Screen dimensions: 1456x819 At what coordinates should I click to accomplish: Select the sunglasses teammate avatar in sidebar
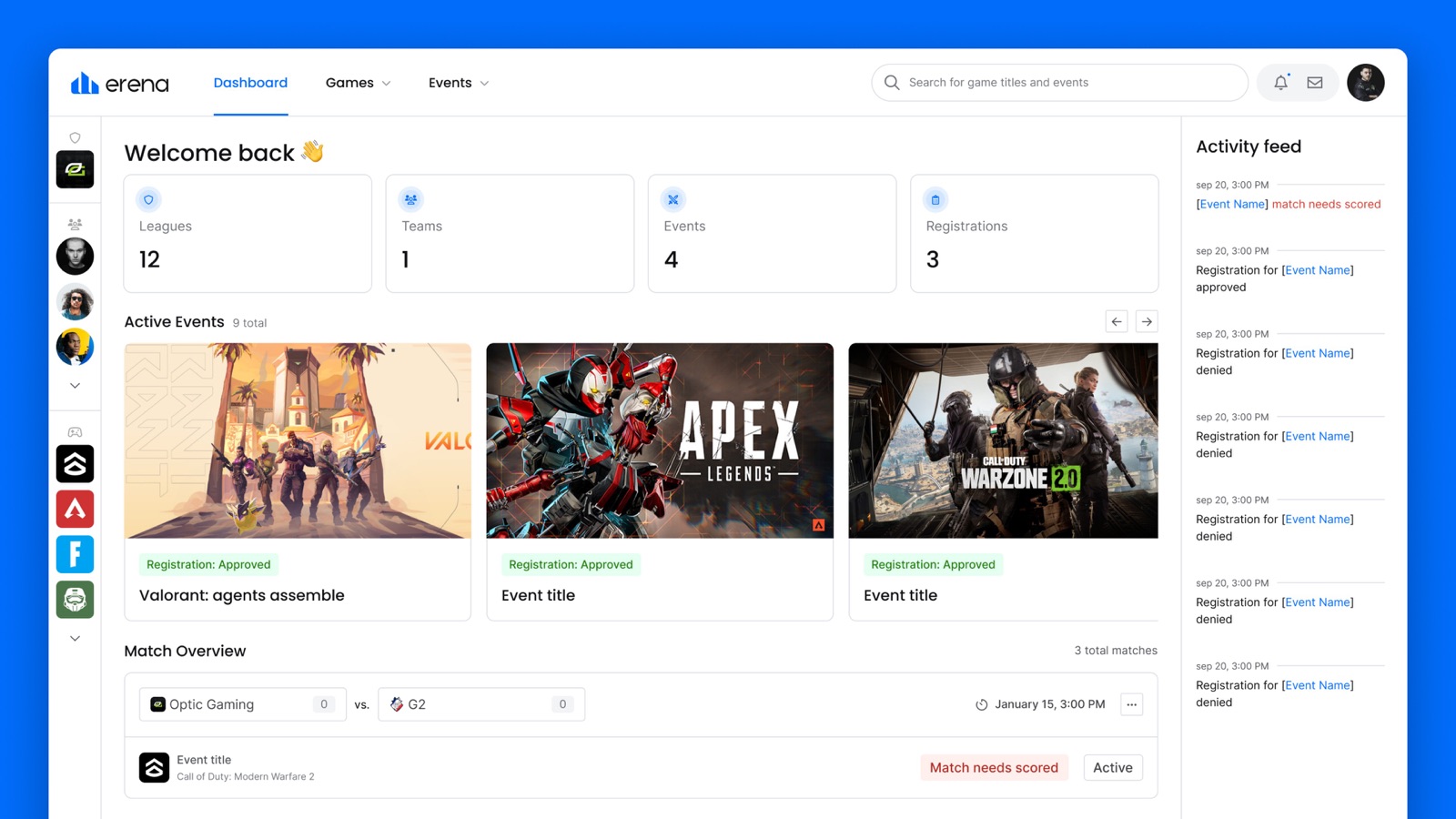point(75,301)
